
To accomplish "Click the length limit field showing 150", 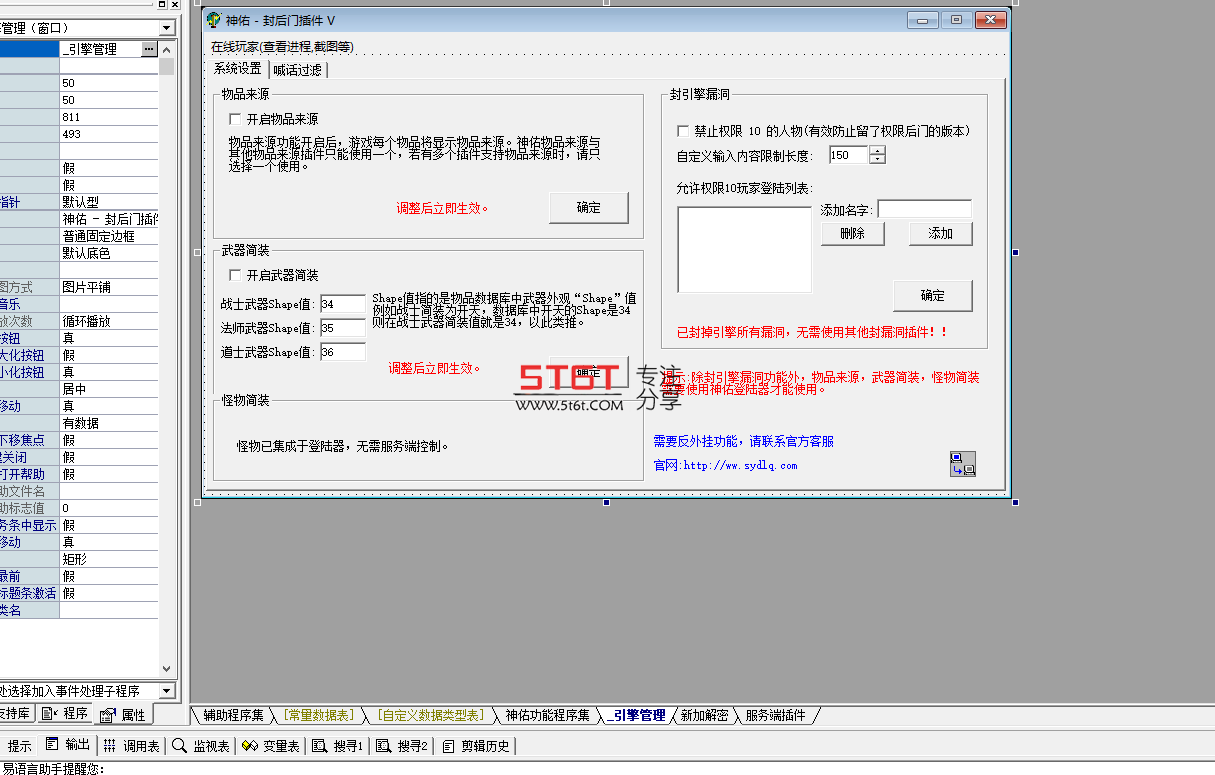I will (849, 155).
